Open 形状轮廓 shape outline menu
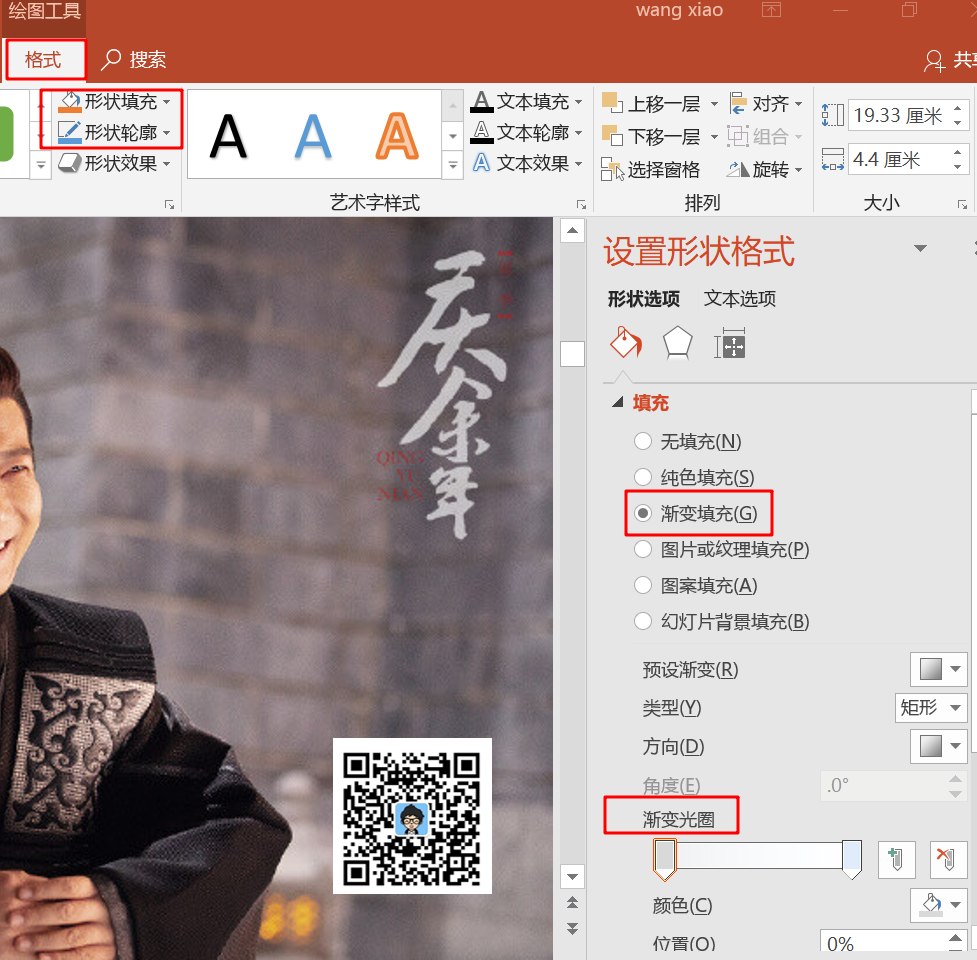The height and width of the screenshot is (960, 977). coord(114,132)
